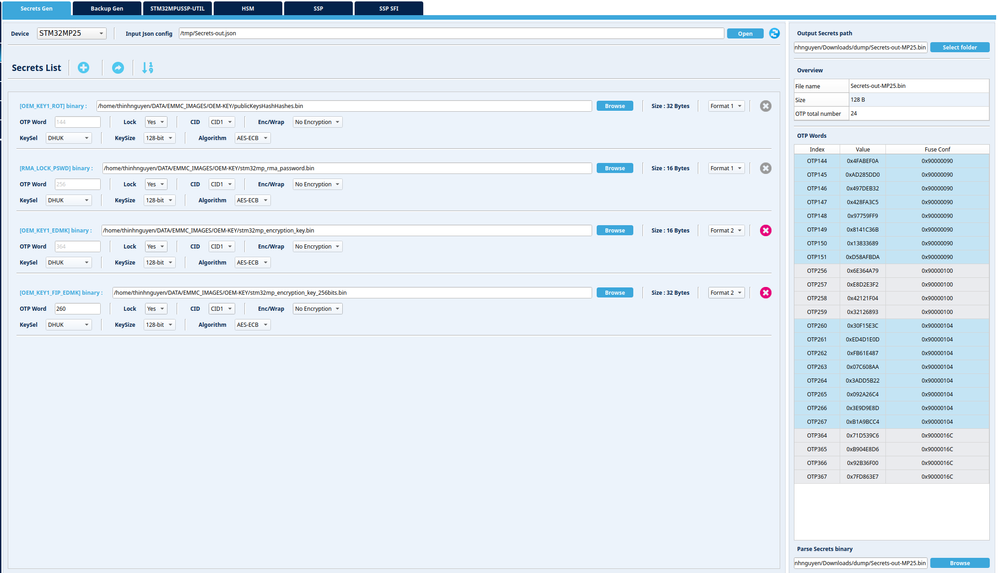Open the KeySize dropdown for OEM_KEY1_ROT

click(x=159, y=138)
